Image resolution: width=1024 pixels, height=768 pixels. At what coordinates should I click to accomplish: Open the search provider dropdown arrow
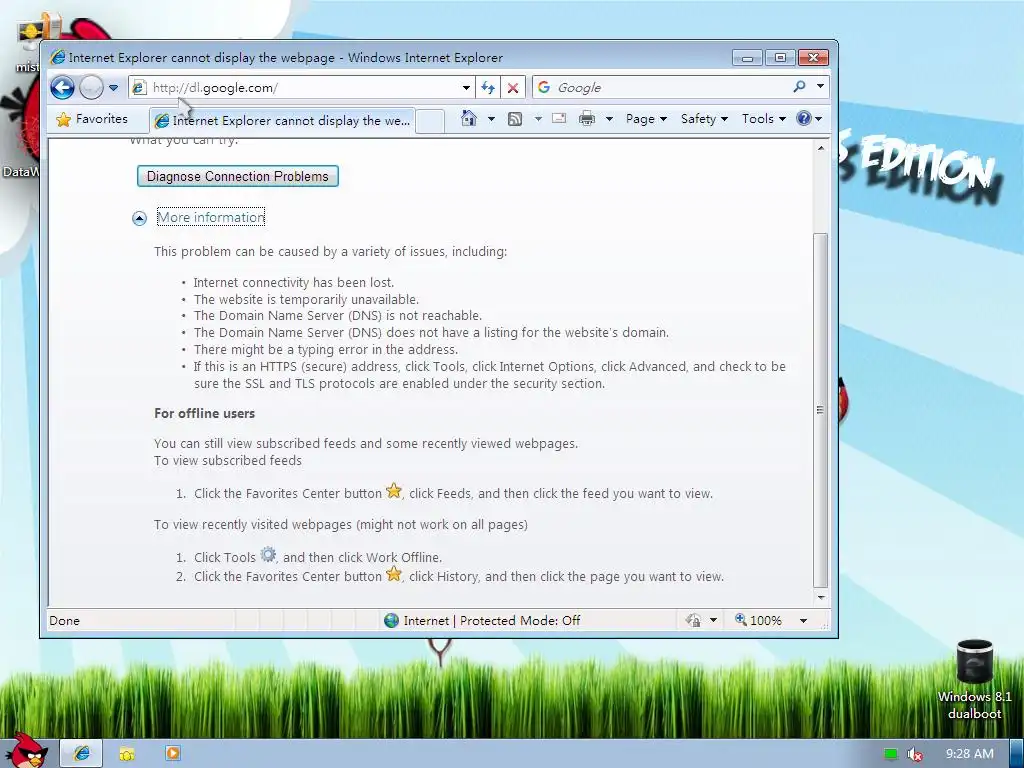(x=820, y=86)
